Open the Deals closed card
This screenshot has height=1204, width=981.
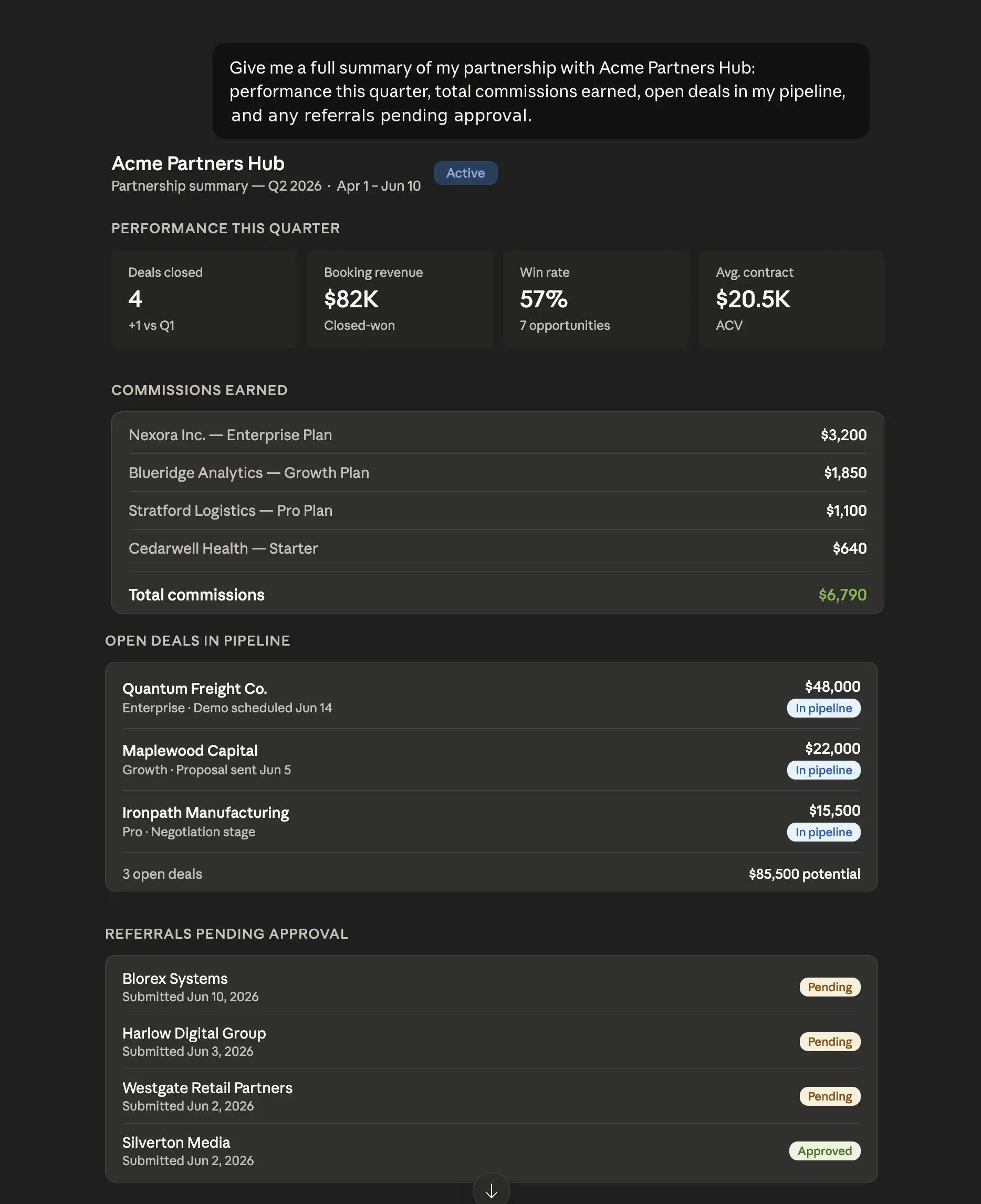click(204, 298)
